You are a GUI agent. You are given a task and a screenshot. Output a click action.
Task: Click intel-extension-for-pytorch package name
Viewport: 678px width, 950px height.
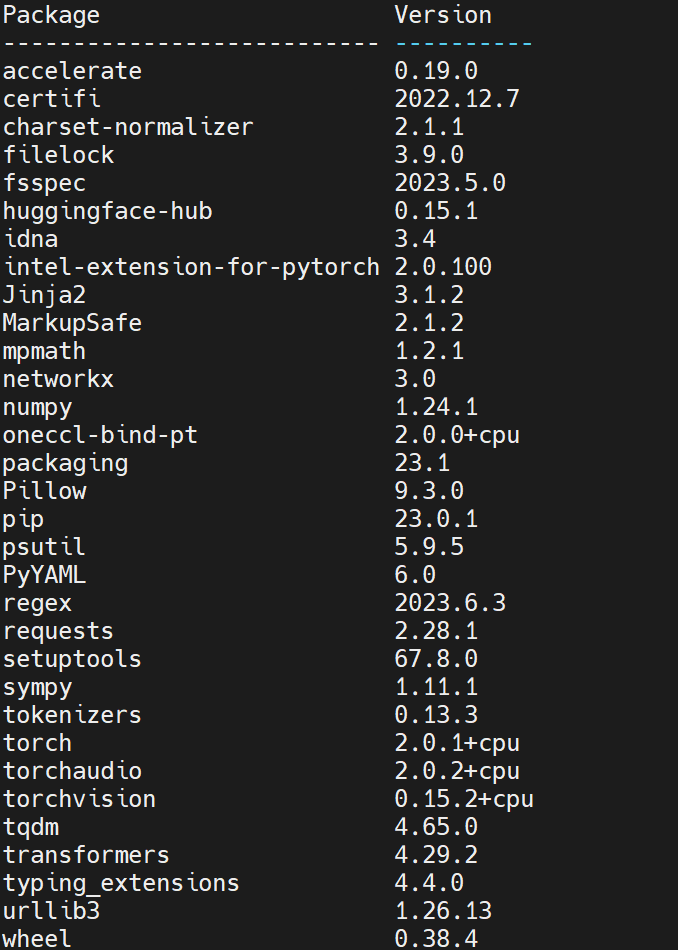pyautogui.click(x=191, y=267)
